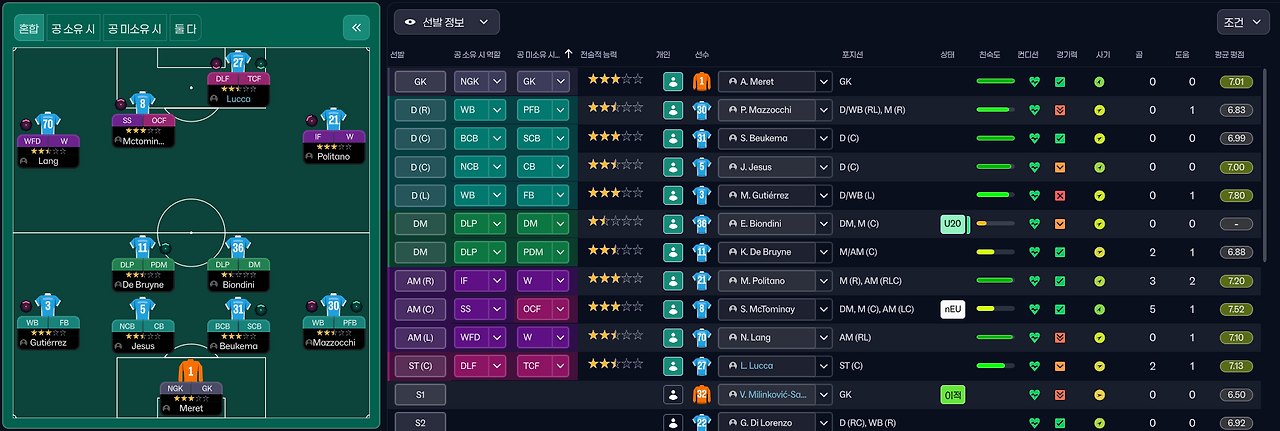Open player selector dropdown for A. Meret
The image size is (1280, 431).
click(824, 82)
